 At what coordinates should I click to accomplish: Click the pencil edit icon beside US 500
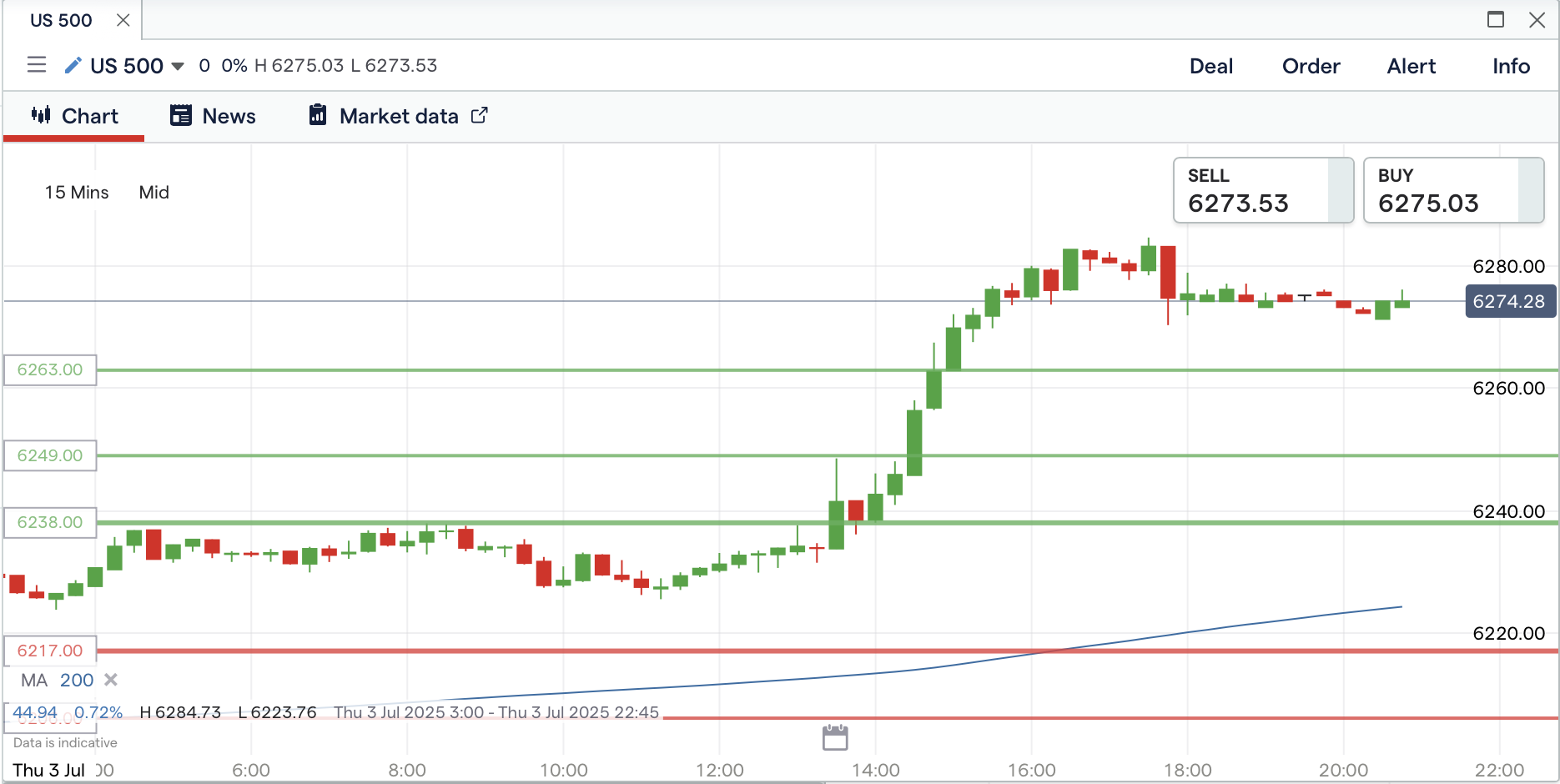73,65
